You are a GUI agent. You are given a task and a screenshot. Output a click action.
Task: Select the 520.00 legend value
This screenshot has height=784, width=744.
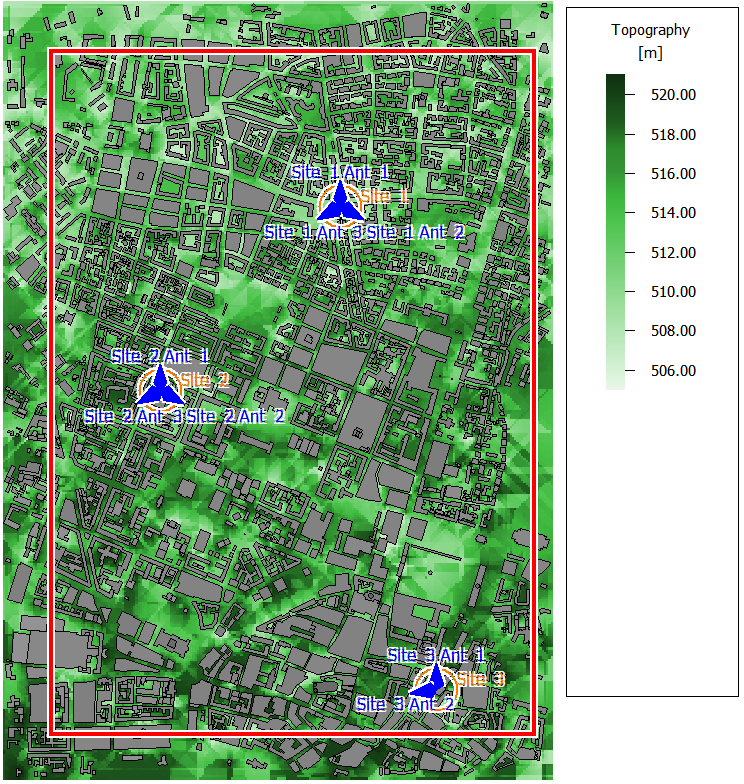point(672,95)
